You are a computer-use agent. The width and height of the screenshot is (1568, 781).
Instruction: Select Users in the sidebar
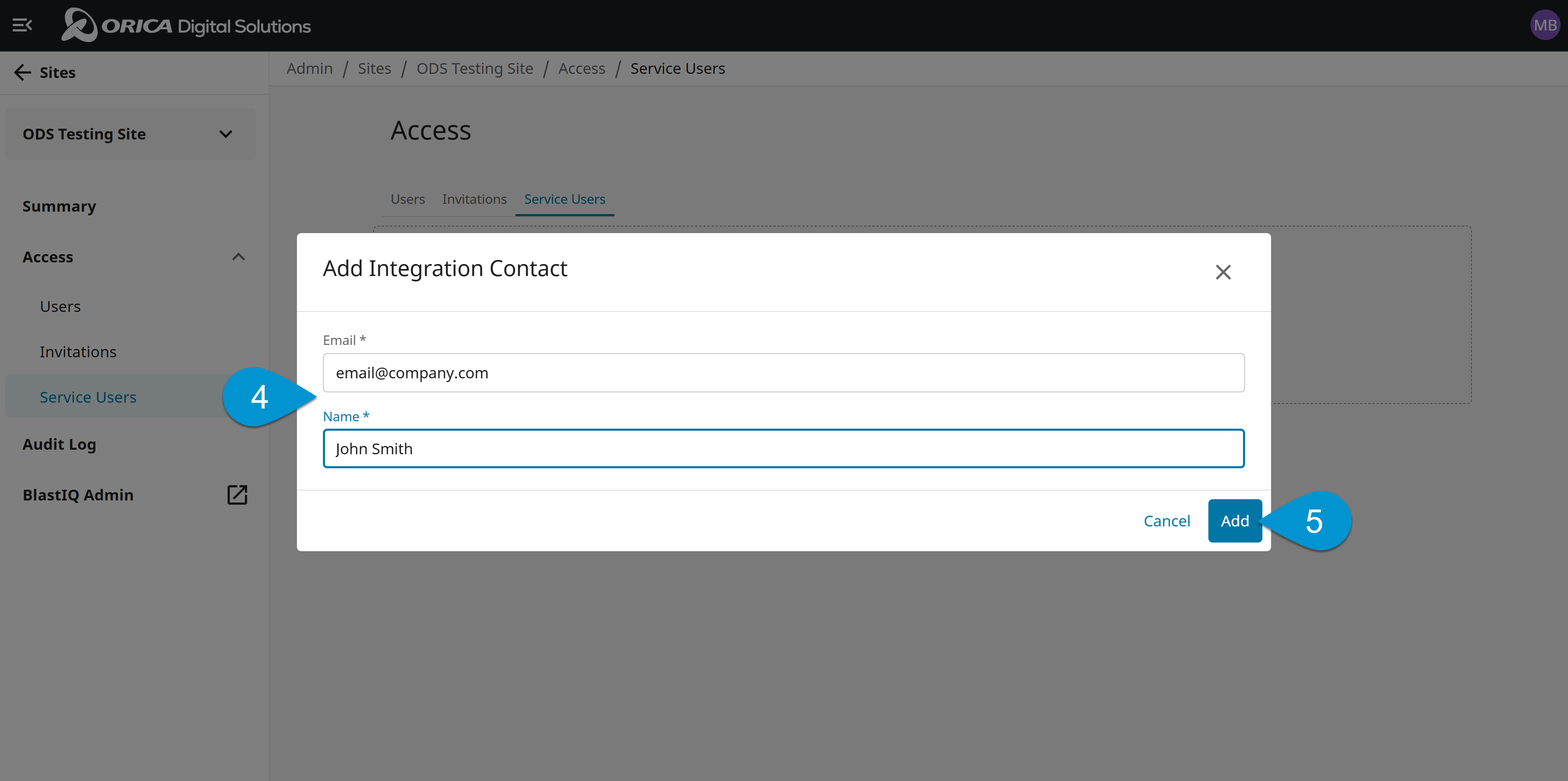[60, 306]
